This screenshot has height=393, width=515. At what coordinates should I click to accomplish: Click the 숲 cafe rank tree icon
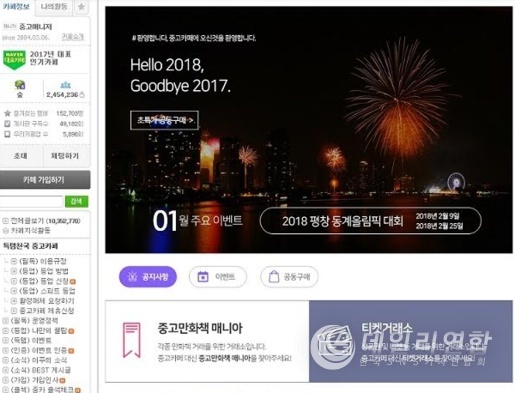(20, 85)
